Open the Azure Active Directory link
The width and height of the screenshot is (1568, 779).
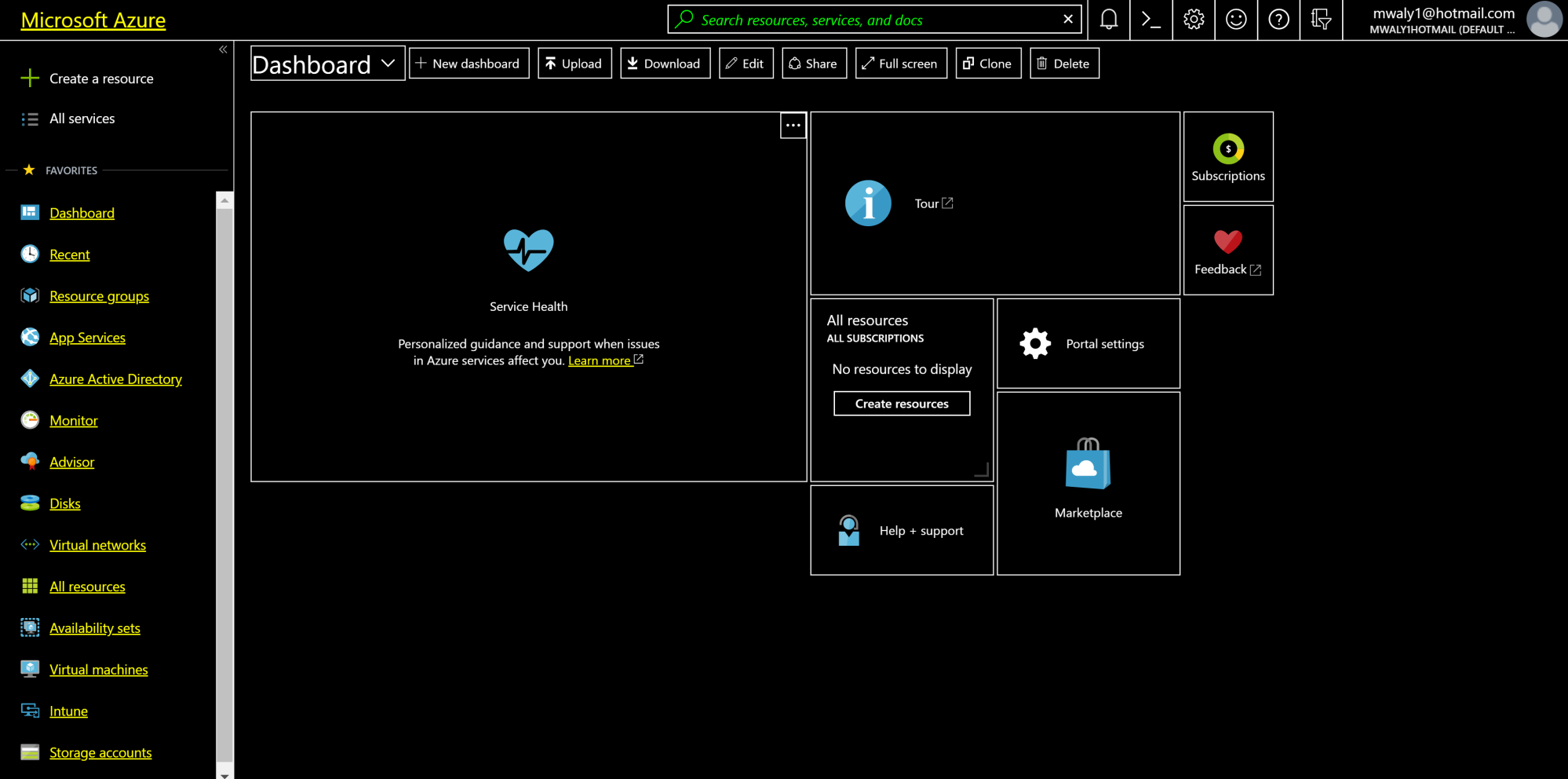[x=115, y=379]
